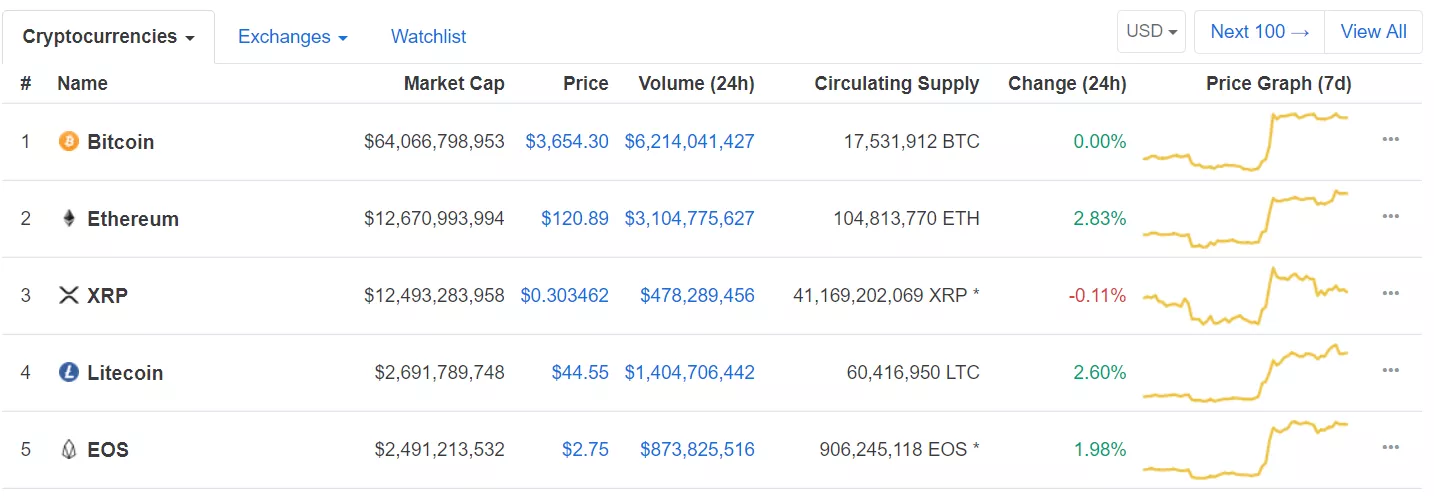Click the Ethereum diamond logo icon
Screen dimensions: 1434x496
point(69,218)
